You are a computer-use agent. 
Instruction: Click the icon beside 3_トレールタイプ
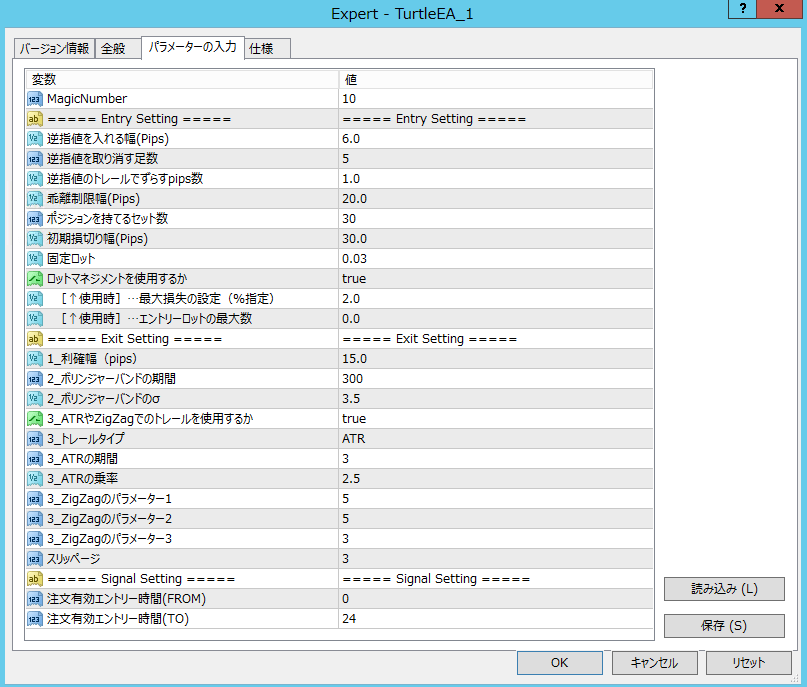(x=34, y=439)
